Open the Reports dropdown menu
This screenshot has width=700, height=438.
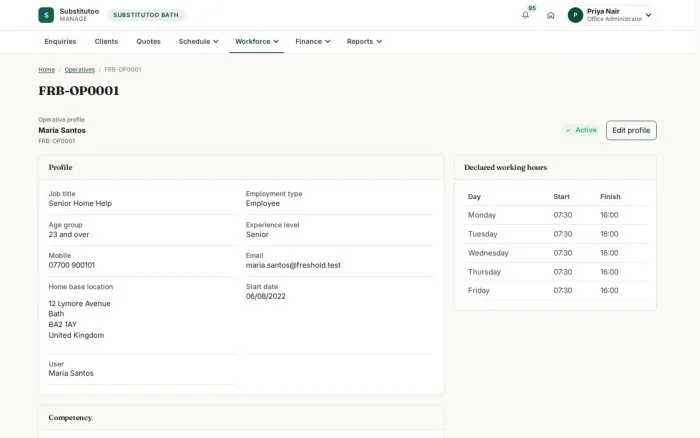point(364,42)
